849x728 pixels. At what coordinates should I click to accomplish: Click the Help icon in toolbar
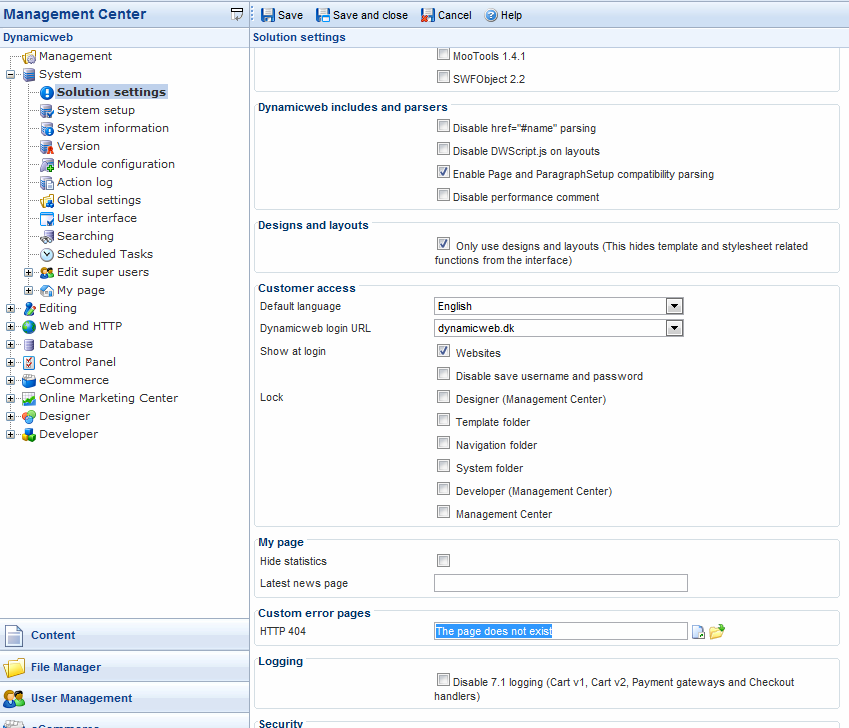pyautogui.click(x=491, y=15)
